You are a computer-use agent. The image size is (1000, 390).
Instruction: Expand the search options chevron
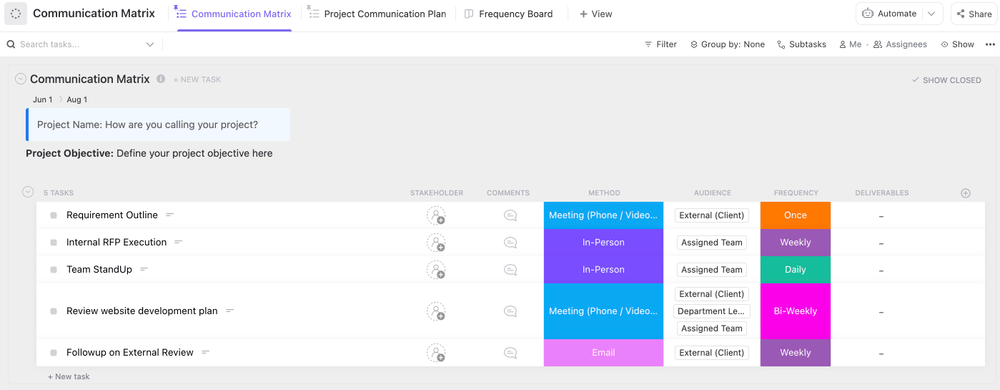(151, 45)
